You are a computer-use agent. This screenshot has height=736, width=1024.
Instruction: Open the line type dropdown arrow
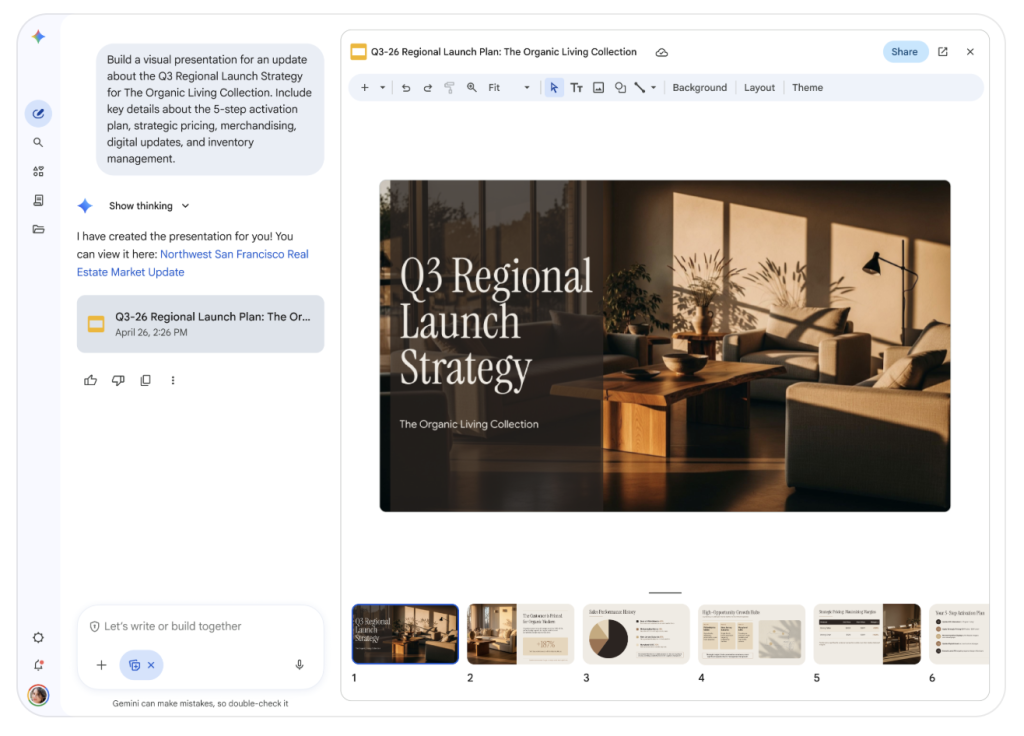[x=654, y=88]
